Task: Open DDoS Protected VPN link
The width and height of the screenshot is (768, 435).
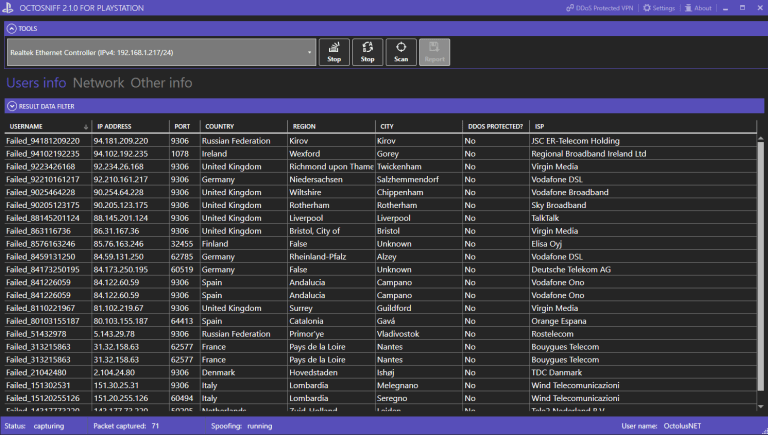Action: click(600, 8)
